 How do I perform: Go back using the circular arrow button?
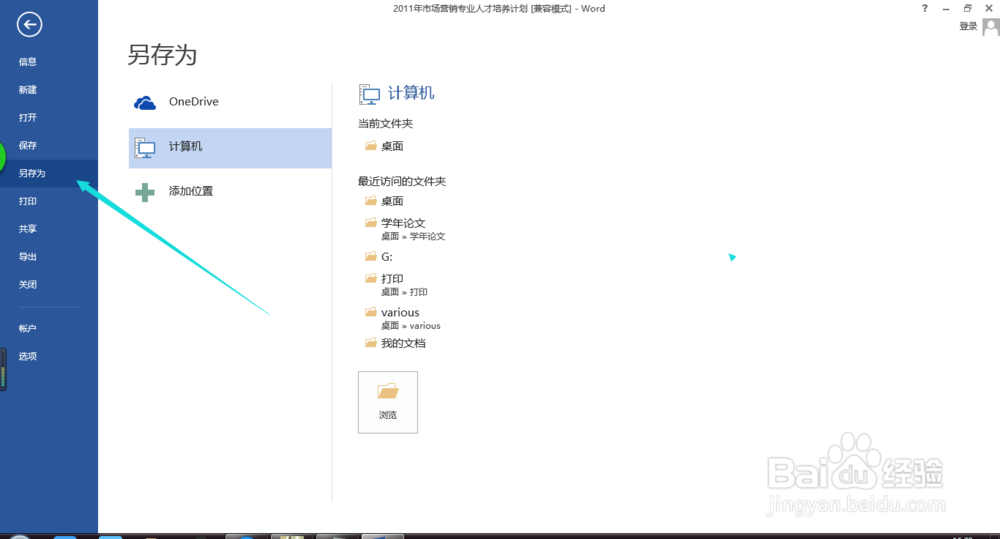[x=29, y=25]
